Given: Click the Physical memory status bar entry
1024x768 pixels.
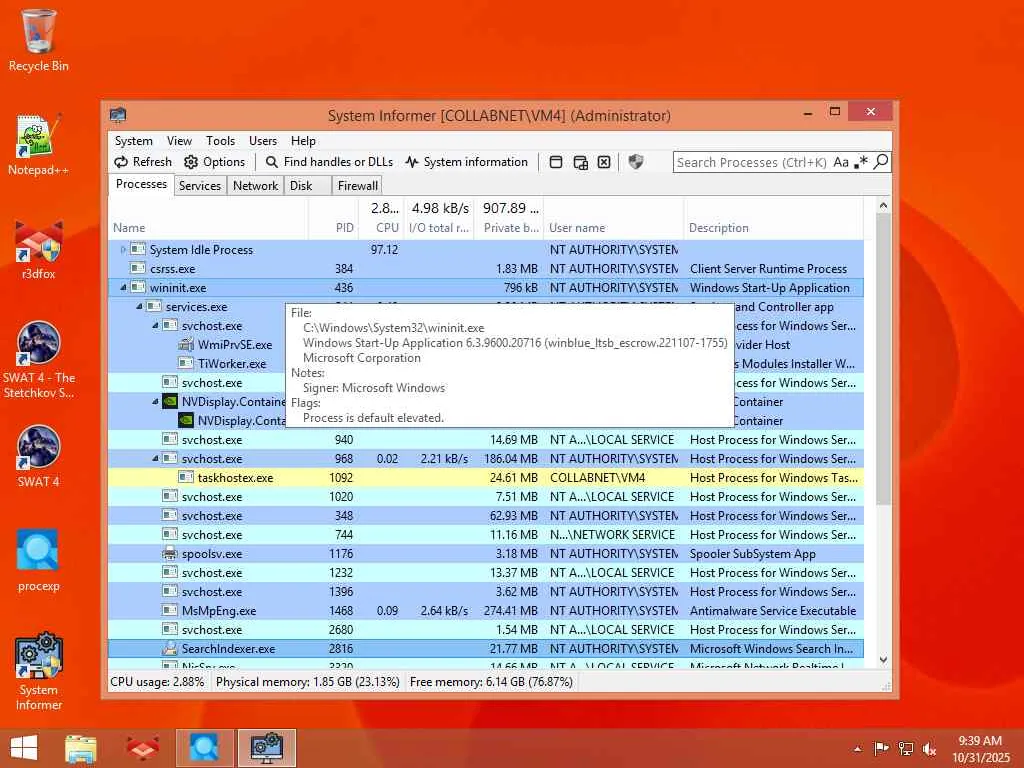Looking at the screenshot, I should point(308,682).
